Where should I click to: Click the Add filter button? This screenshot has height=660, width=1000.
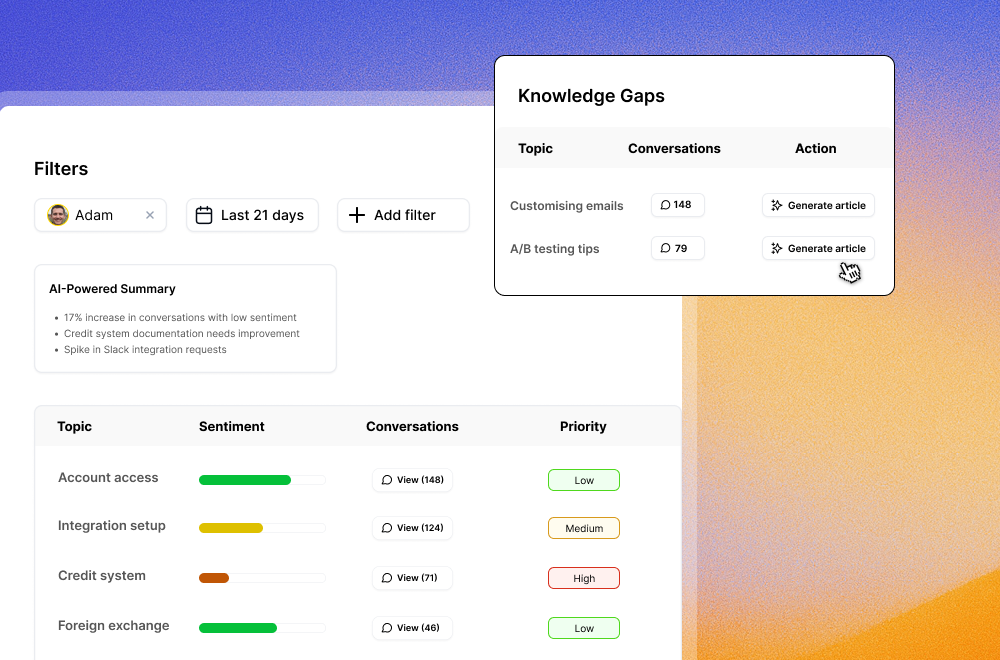(x=403, y=215)
